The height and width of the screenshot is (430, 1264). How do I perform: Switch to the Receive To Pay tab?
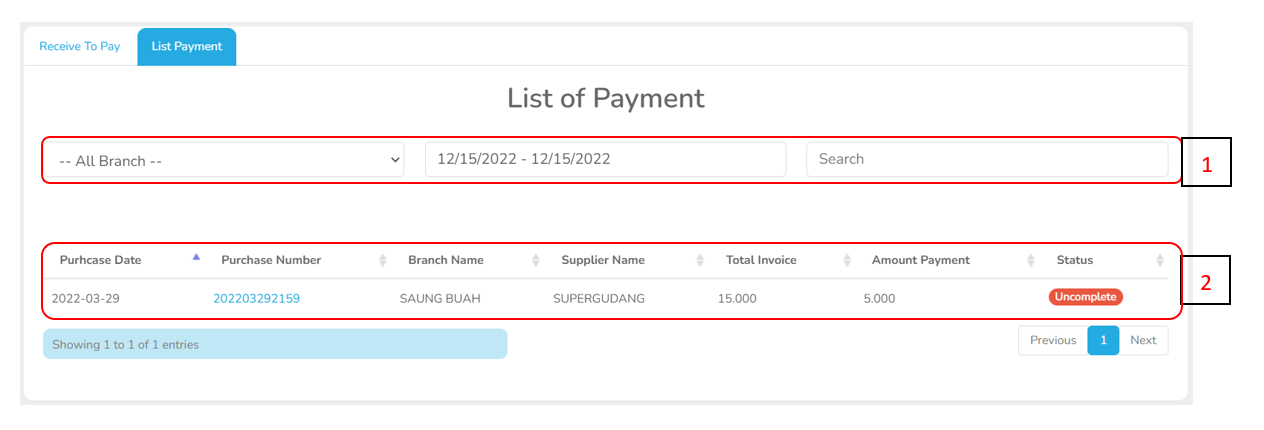pyautogui.click(x=80, y=47)
